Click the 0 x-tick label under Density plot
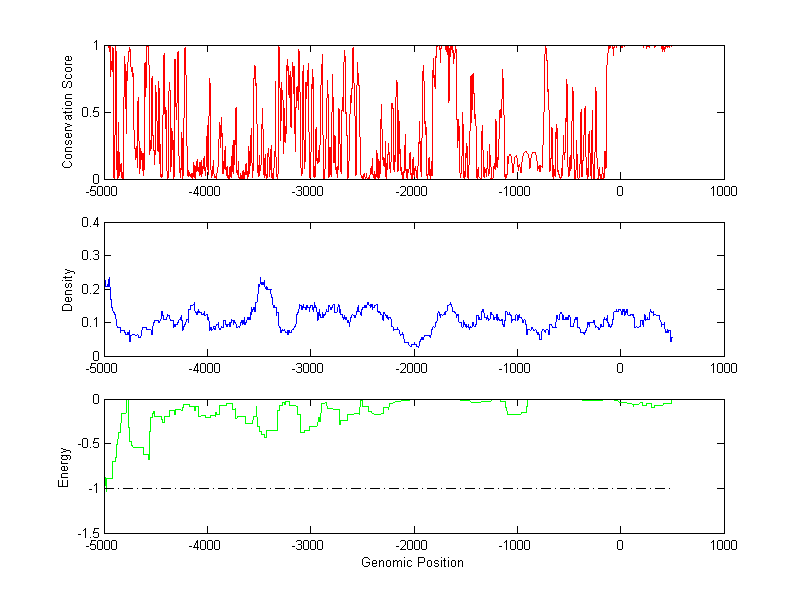This screenshot has height=599, width=800. point(620,368)
